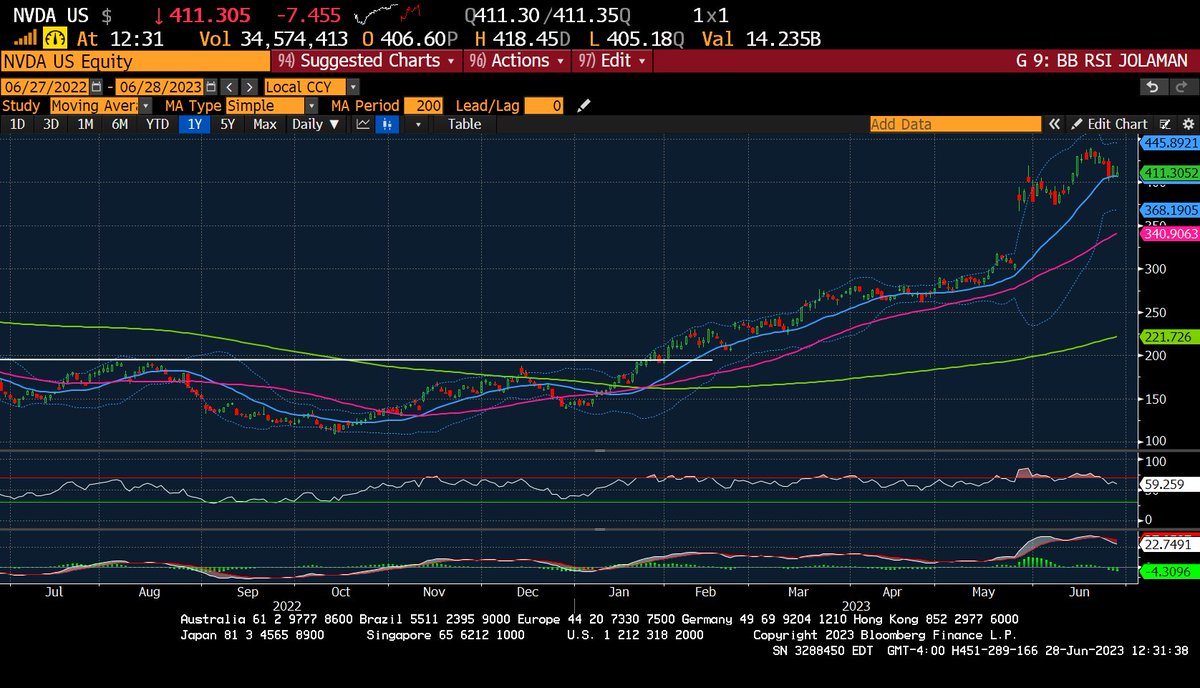
Task: Click the 445.8921 upper band label
Action: 1169,143
